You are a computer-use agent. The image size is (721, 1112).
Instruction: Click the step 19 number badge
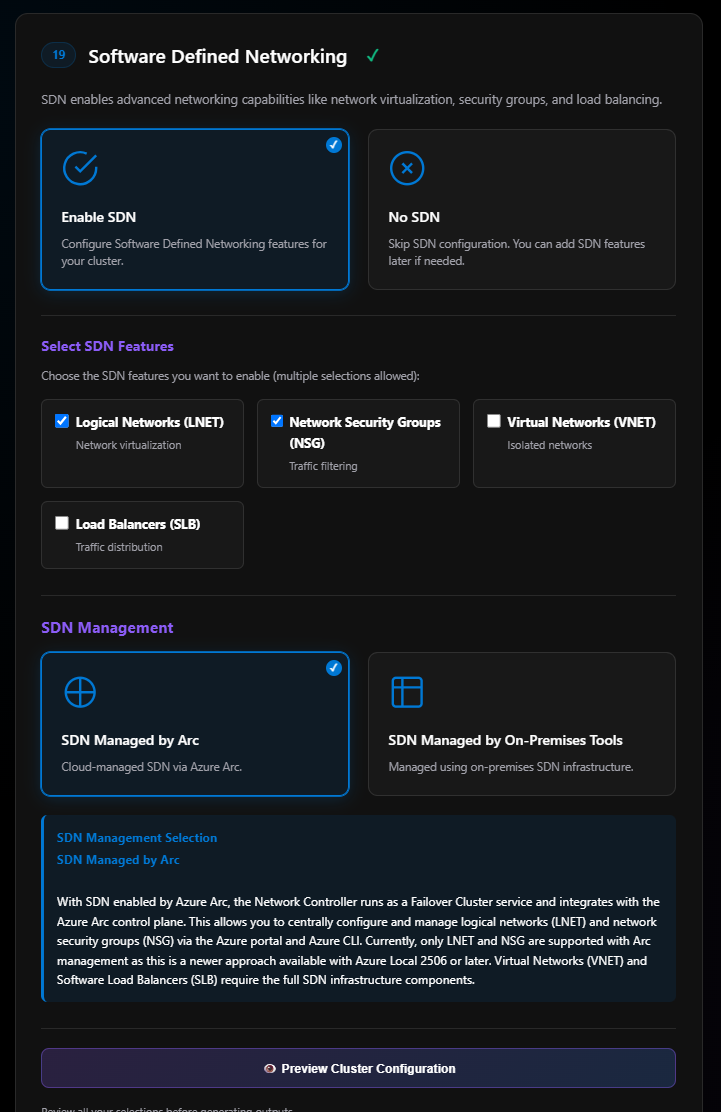click(x=59, y=55)
